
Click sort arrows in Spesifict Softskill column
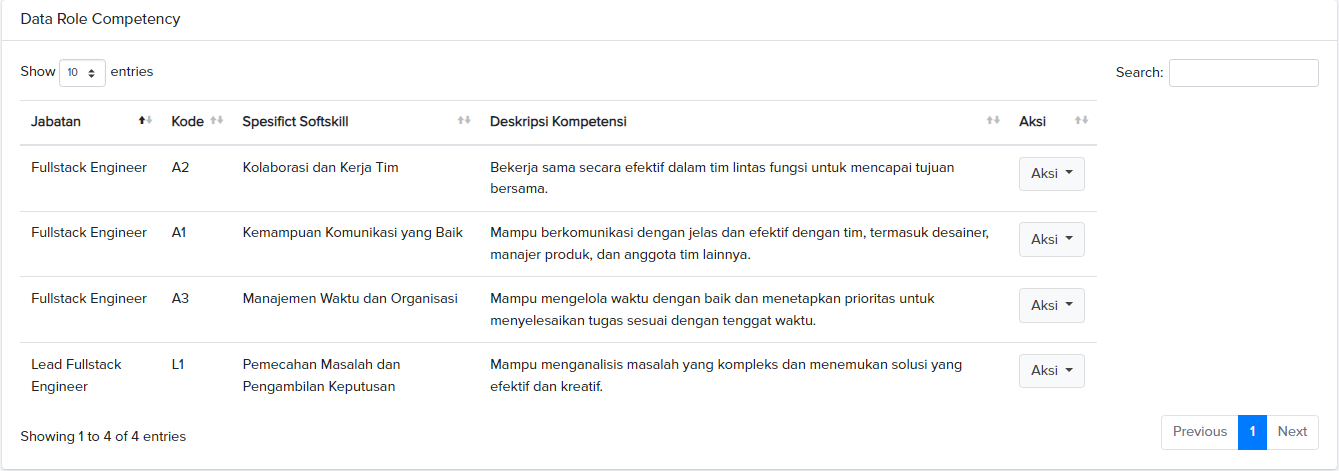(x=463, y=121)
